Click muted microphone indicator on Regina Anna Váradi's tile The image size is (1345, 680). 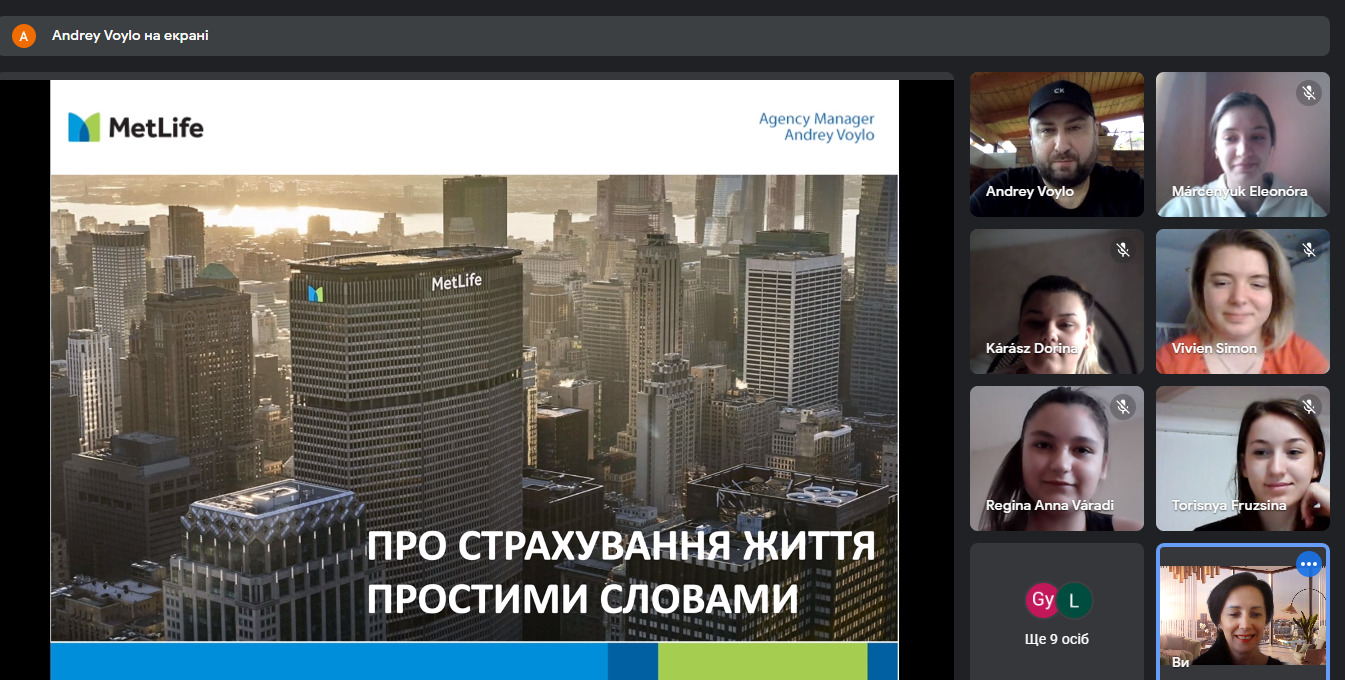tap(1123, 407)
